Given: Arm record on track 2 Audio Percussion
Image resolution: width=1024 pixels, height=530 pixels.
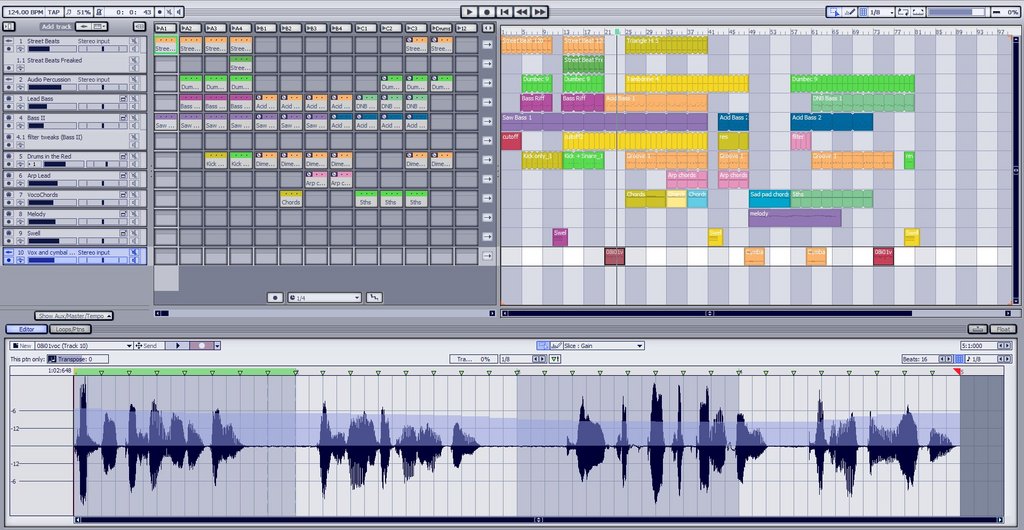Looking at the screenshot, I should click(x=9, y=87).
